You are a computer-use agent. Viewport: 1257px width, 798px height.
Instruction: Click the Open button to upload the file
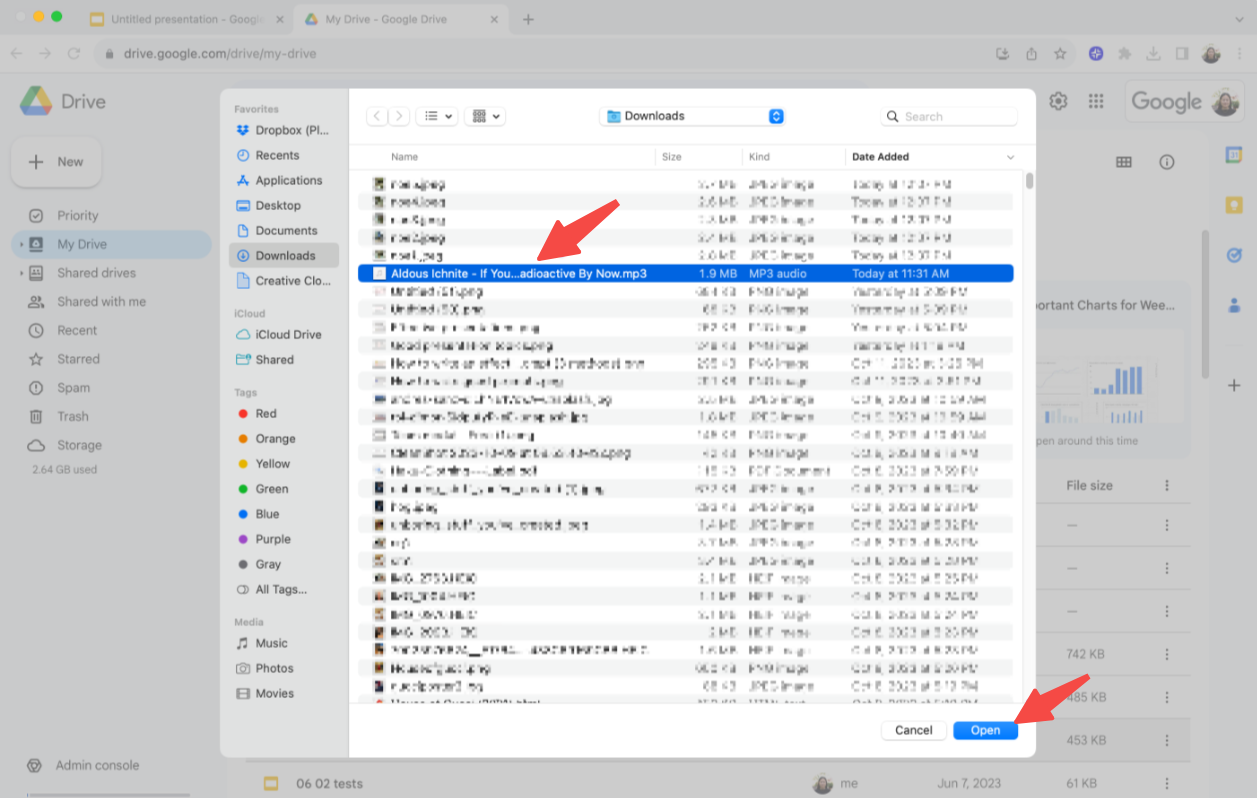coord(985,730)
